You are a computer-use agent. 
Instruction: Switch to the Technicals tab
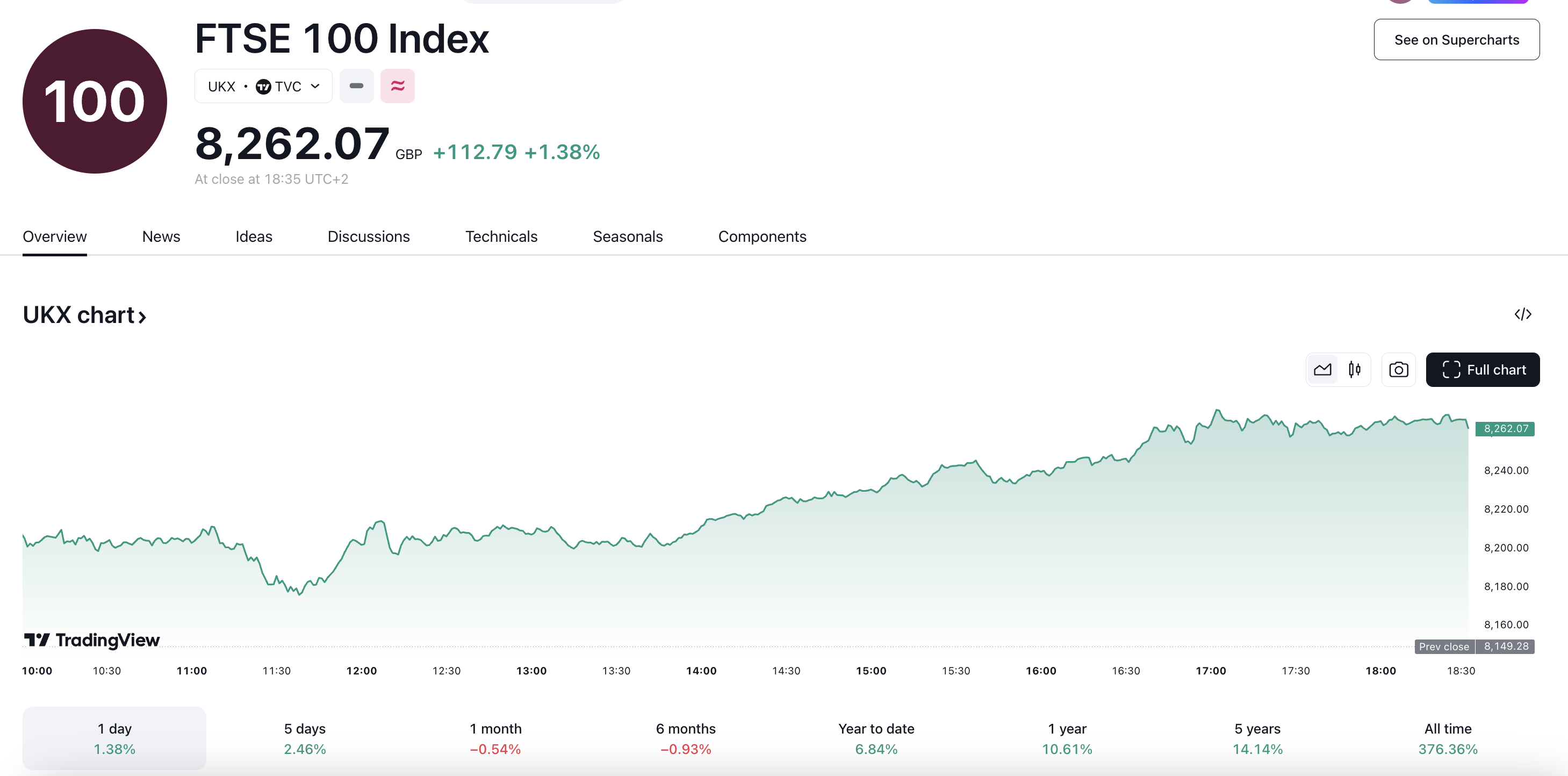[501, 236]
